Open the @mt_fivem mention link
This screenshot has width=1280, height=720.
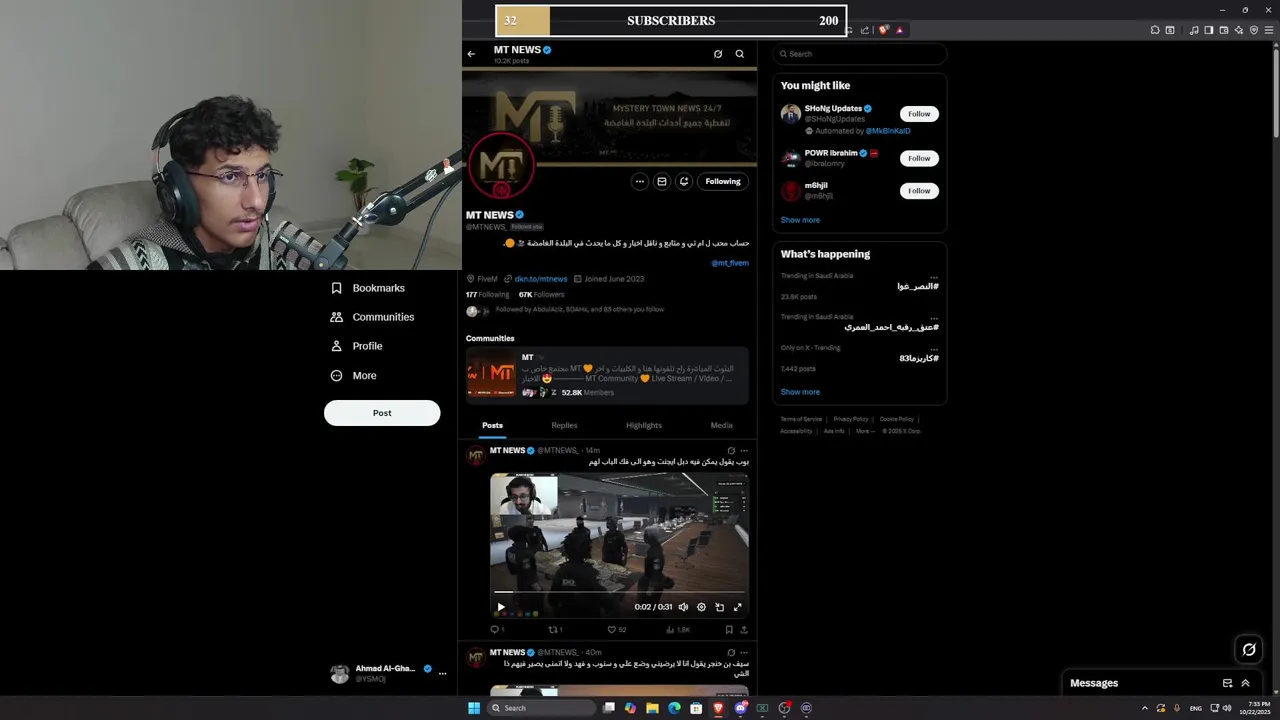click(730, 263)
